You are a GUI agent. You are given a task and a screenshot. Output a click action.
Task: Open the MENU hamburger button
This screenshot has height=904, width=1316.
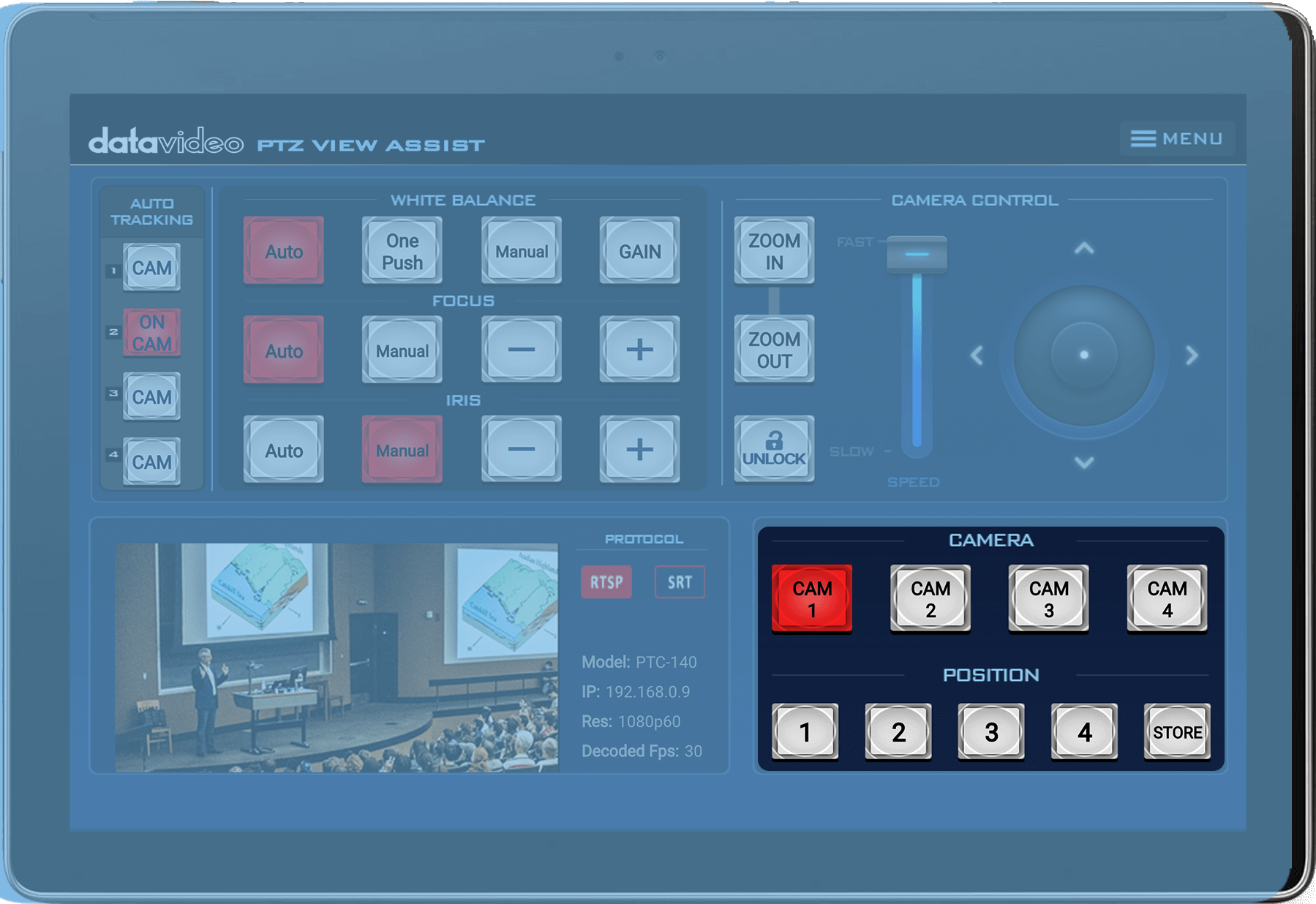click(1176, 138)
